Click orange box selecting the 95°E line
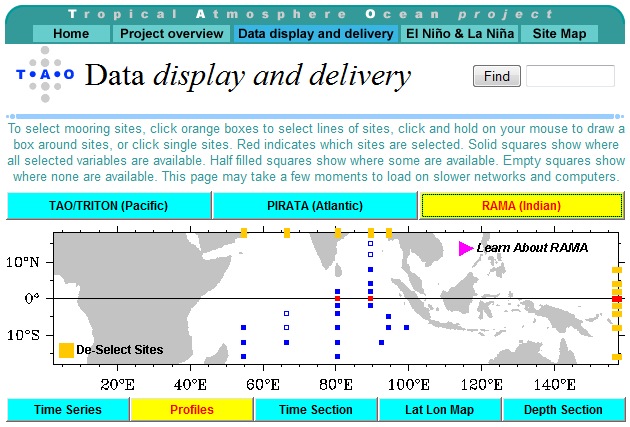The image size is (630, 427). click(x=389, y=233)
